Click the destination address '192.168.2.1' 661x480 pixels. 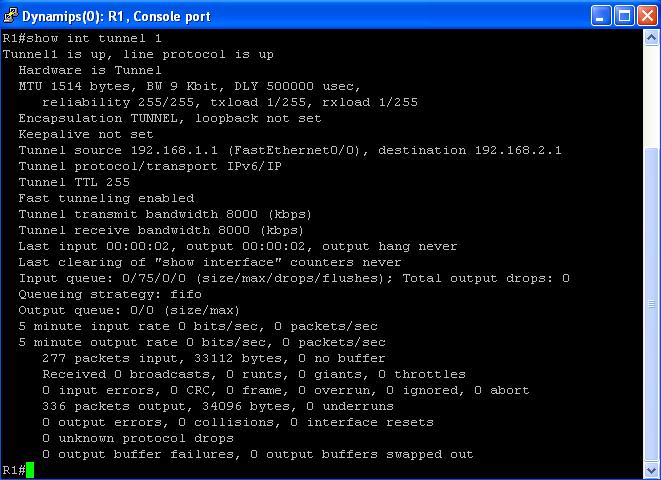(518, 150)
